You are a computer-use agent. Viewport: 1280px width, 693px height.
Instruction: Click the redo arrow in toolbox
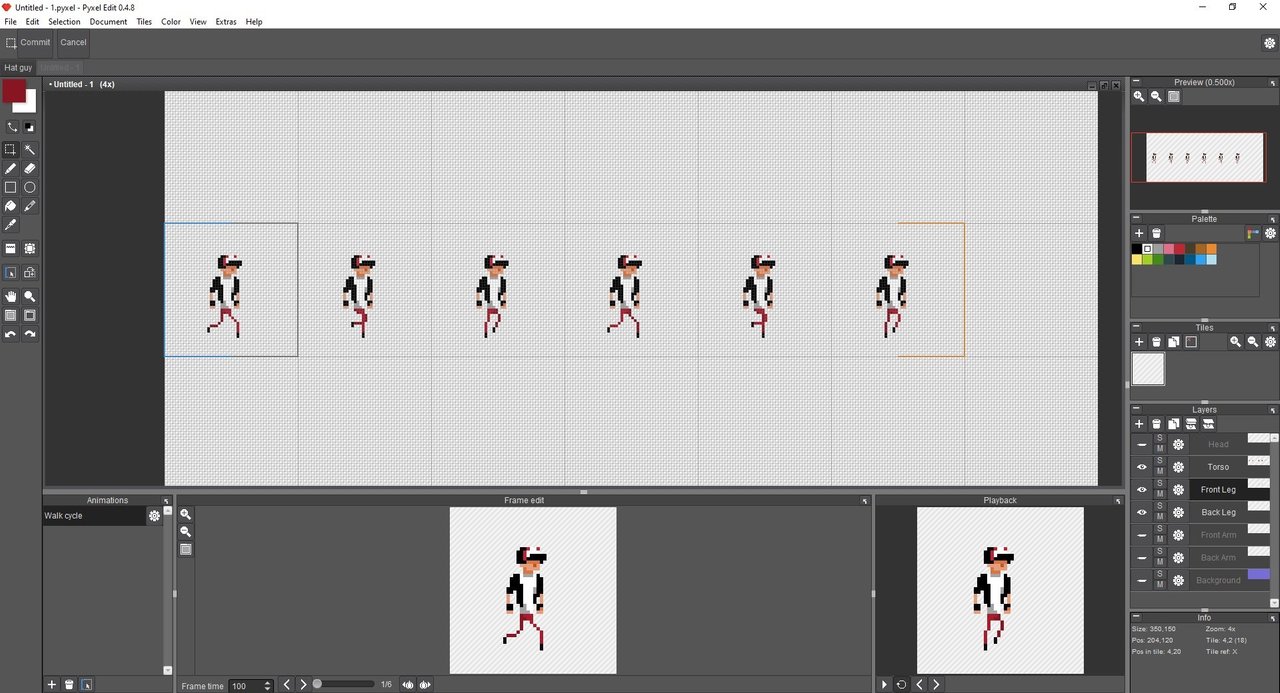29,334
